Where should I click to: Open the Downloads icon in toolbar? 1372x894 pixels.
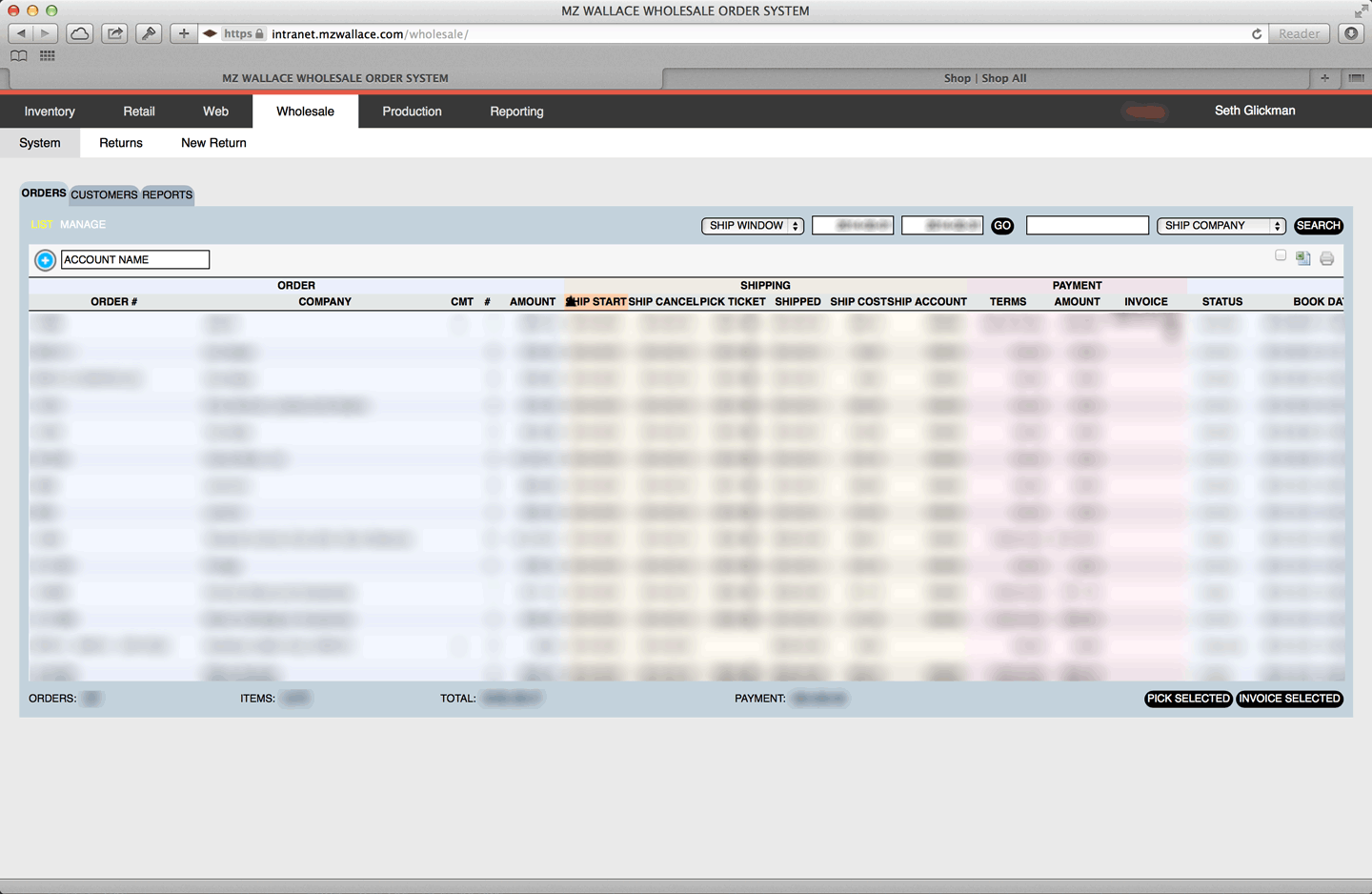tap(1351, 33)
